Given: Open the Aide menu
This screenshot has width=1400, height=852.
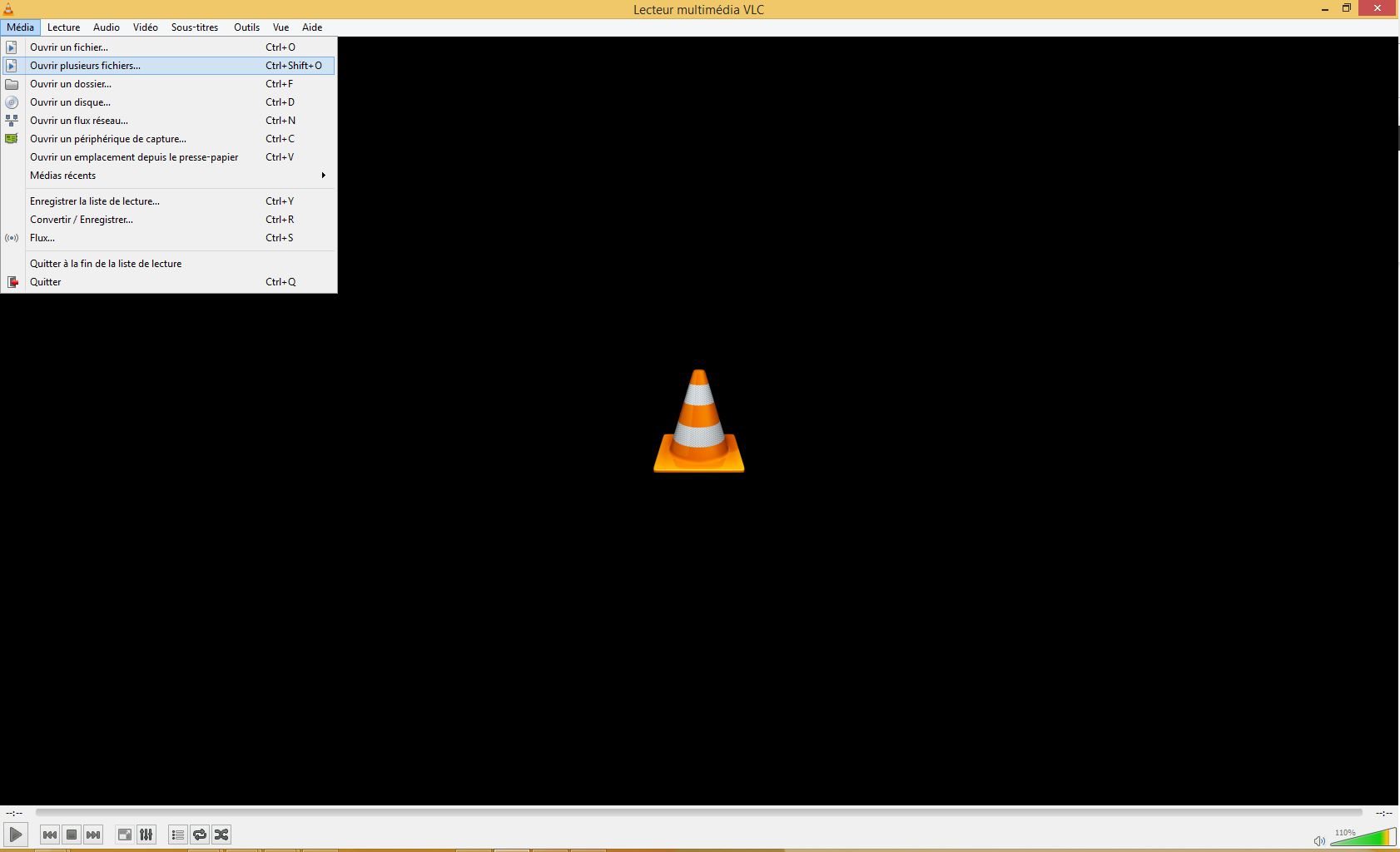Looking at the screenshot, I should tap(312, 27).
